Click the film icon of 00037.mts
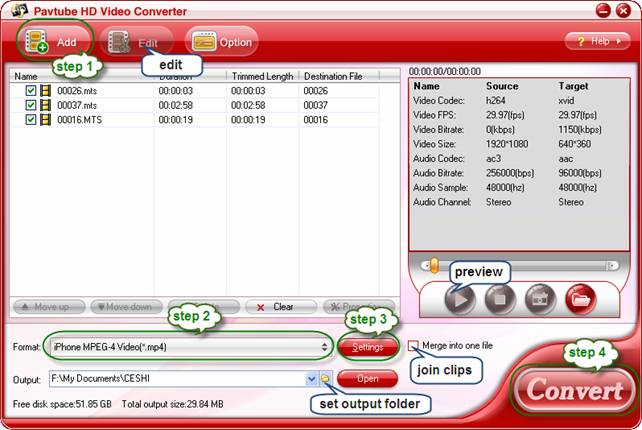The image size is (642, 430). 45,105
